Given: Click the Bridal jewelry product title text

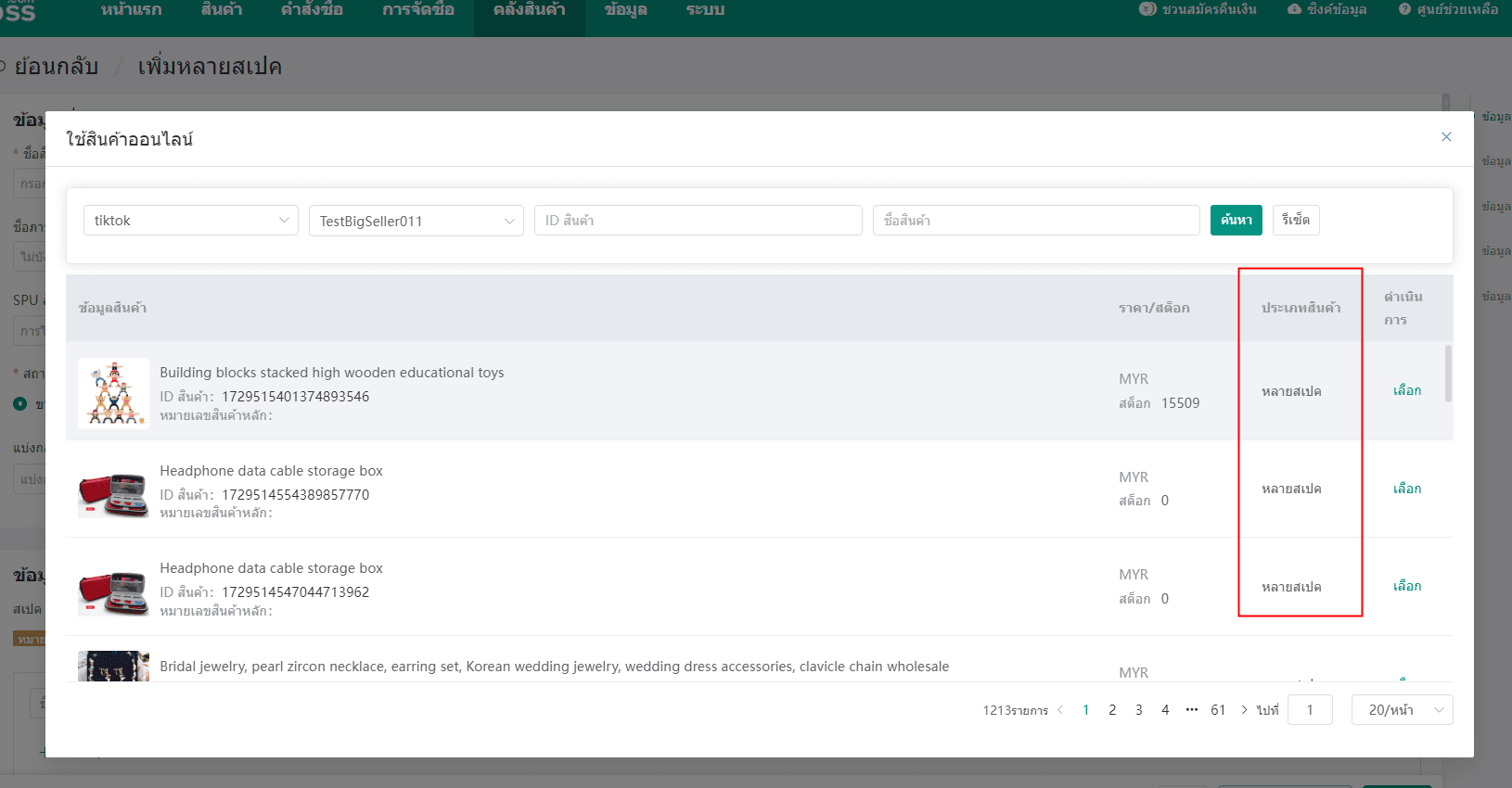Looking at the screenshot, I should pyautogui.click(x=555, y=667).
